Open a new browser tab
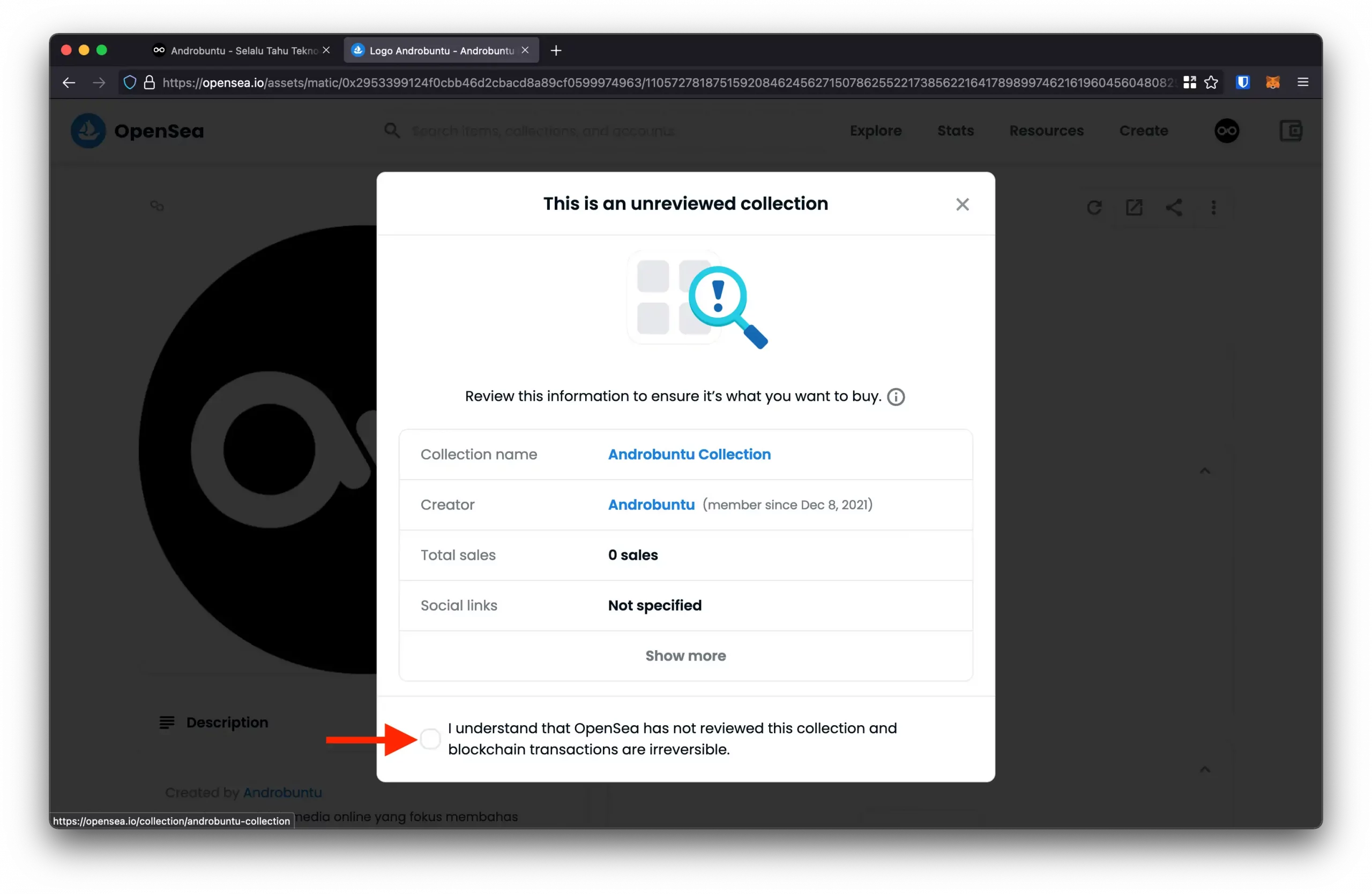 click(556, 51)
